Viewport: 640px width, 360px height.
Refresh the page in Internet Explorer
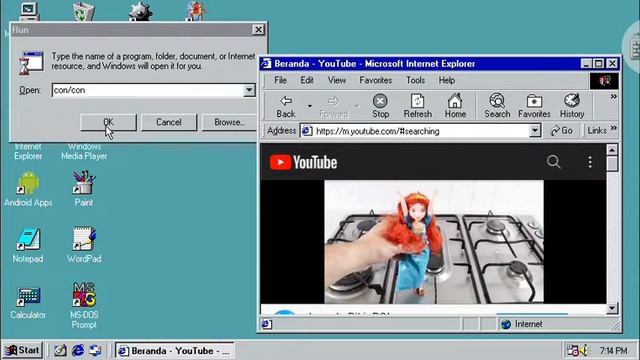(418, 106)
